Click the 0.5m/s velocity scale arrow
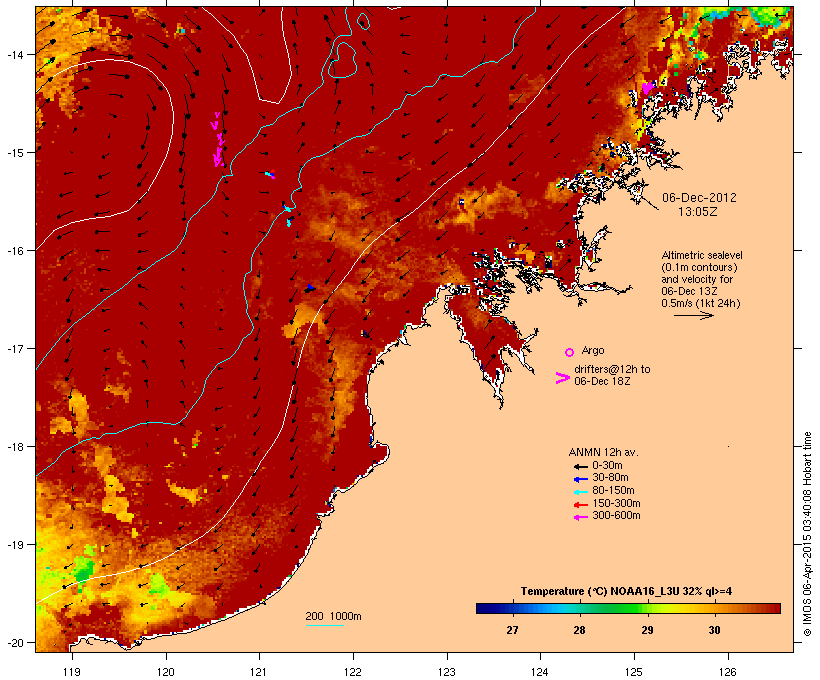This screenshot has width=820, height=680. 693,315
